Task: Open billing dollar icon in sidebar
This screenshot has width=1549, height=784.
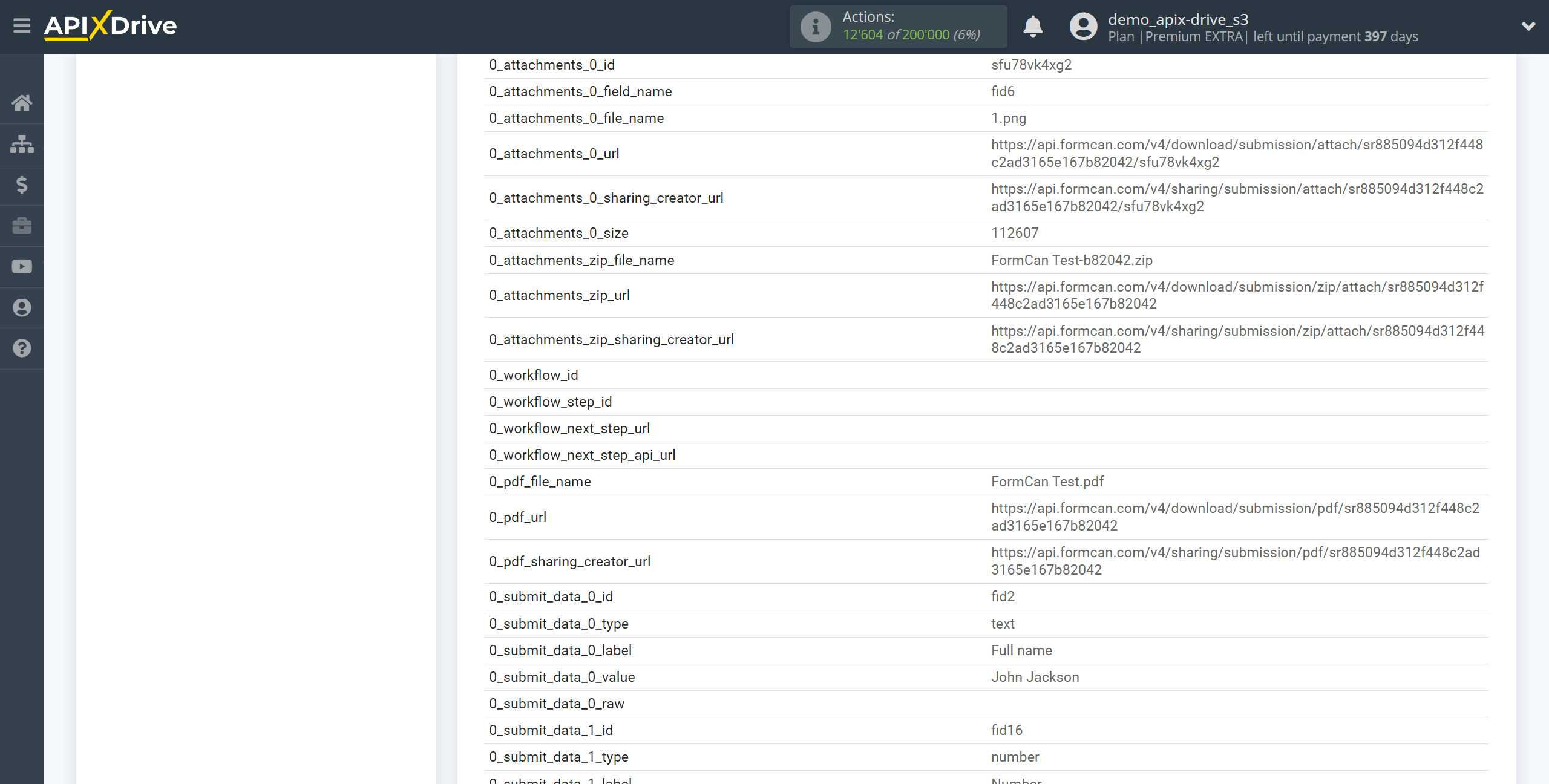Action: pyautogui.click(x=22, y=185)
